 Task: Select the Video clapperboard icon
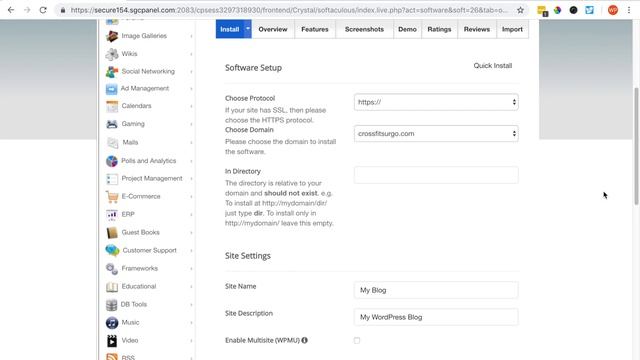(112, 340)
